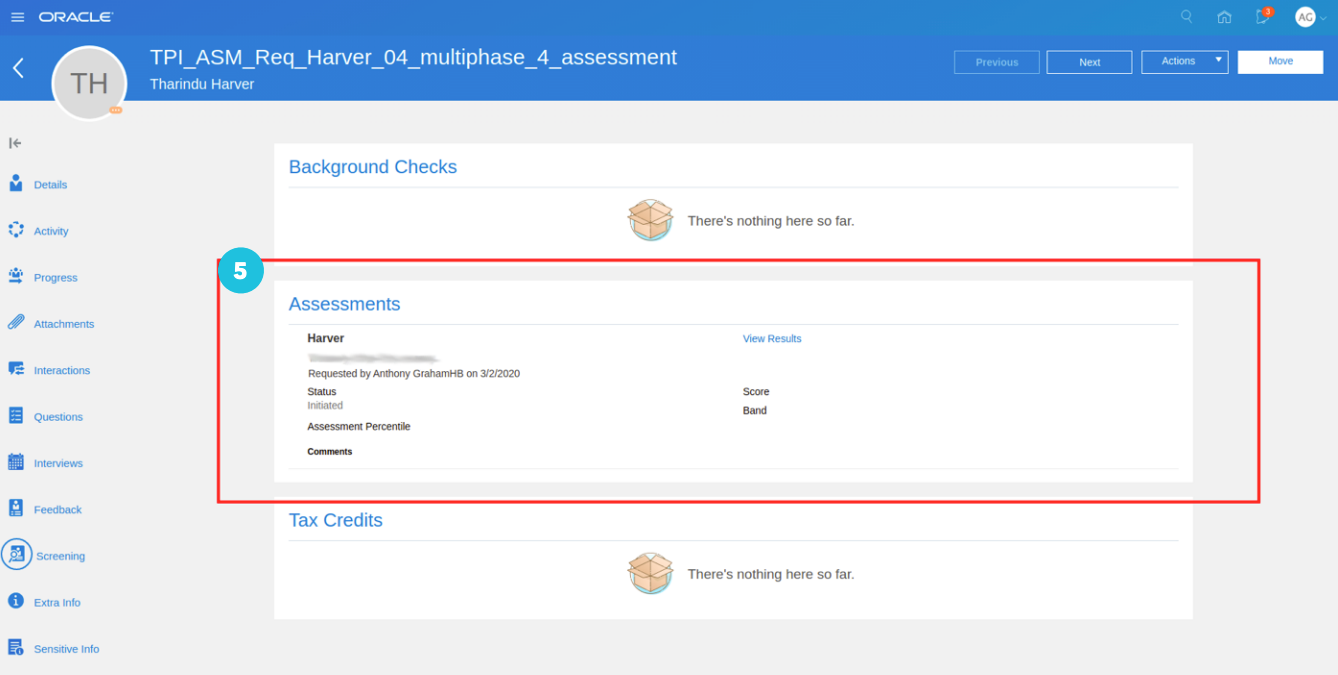1338x675 pixels.
Task: Open the Details tab label
Action: (x=50, y=185)
